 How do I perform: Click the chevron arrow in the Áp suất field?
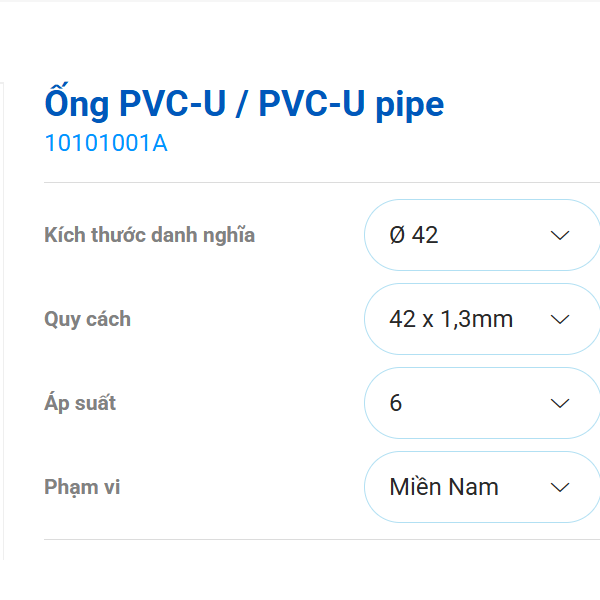coord(560,403)
